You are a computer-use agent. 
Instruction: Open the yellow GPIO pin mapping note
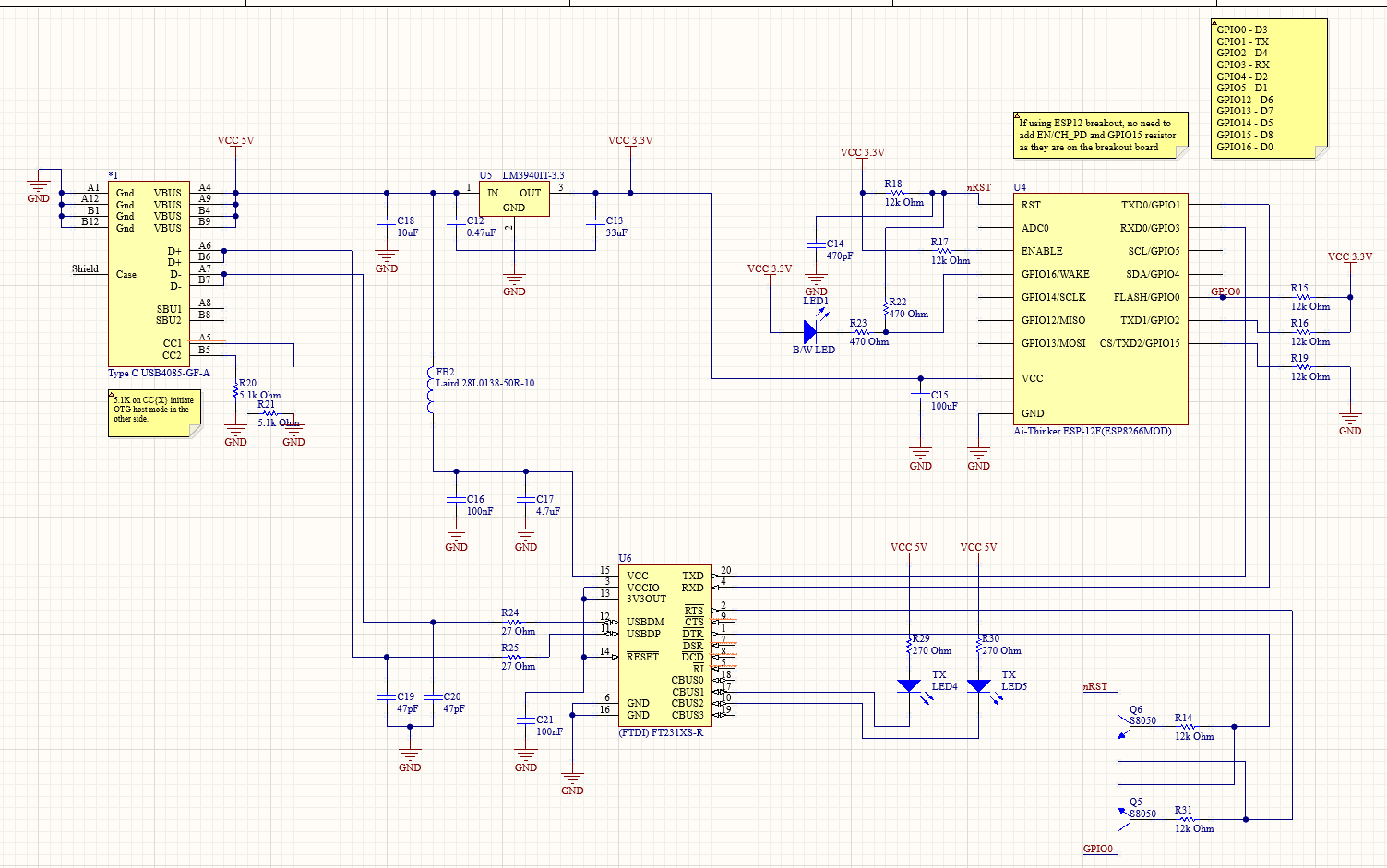1269,89
